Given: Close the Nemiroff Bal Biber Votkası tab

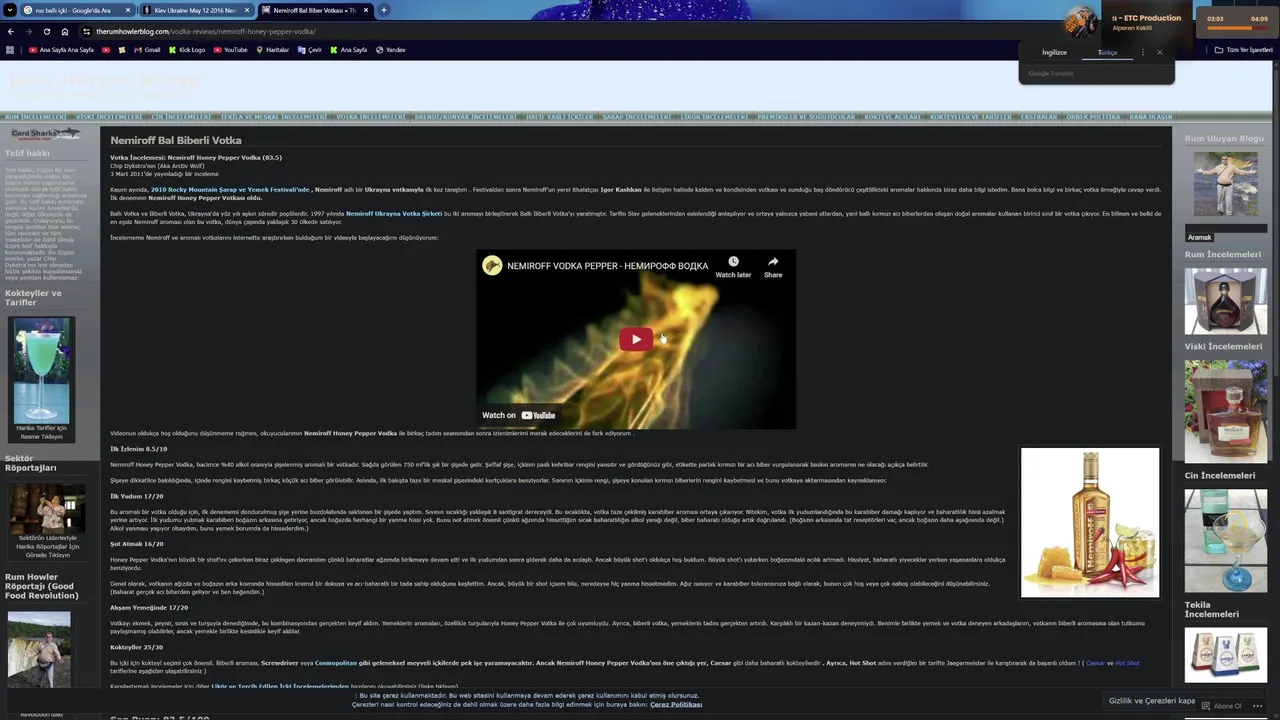Looking at the screenshot, I should (365, 10).
